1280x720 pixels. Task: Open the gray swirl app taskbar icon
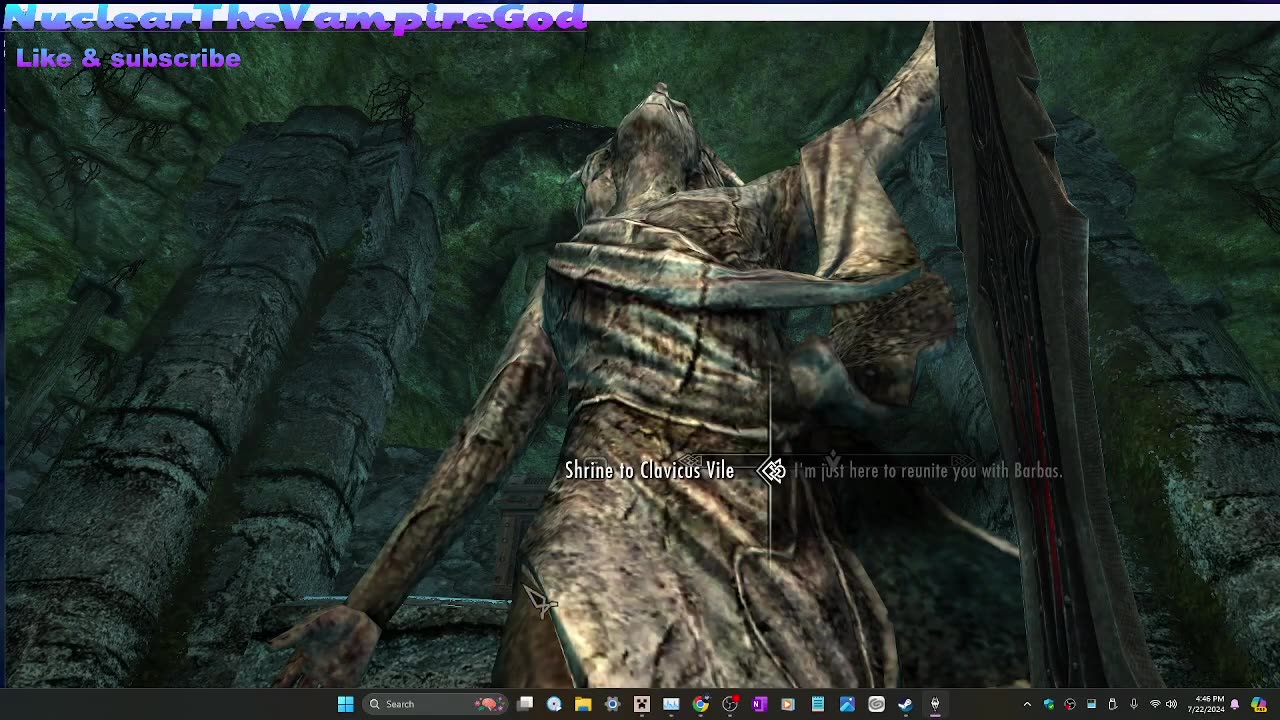[876, 704]
